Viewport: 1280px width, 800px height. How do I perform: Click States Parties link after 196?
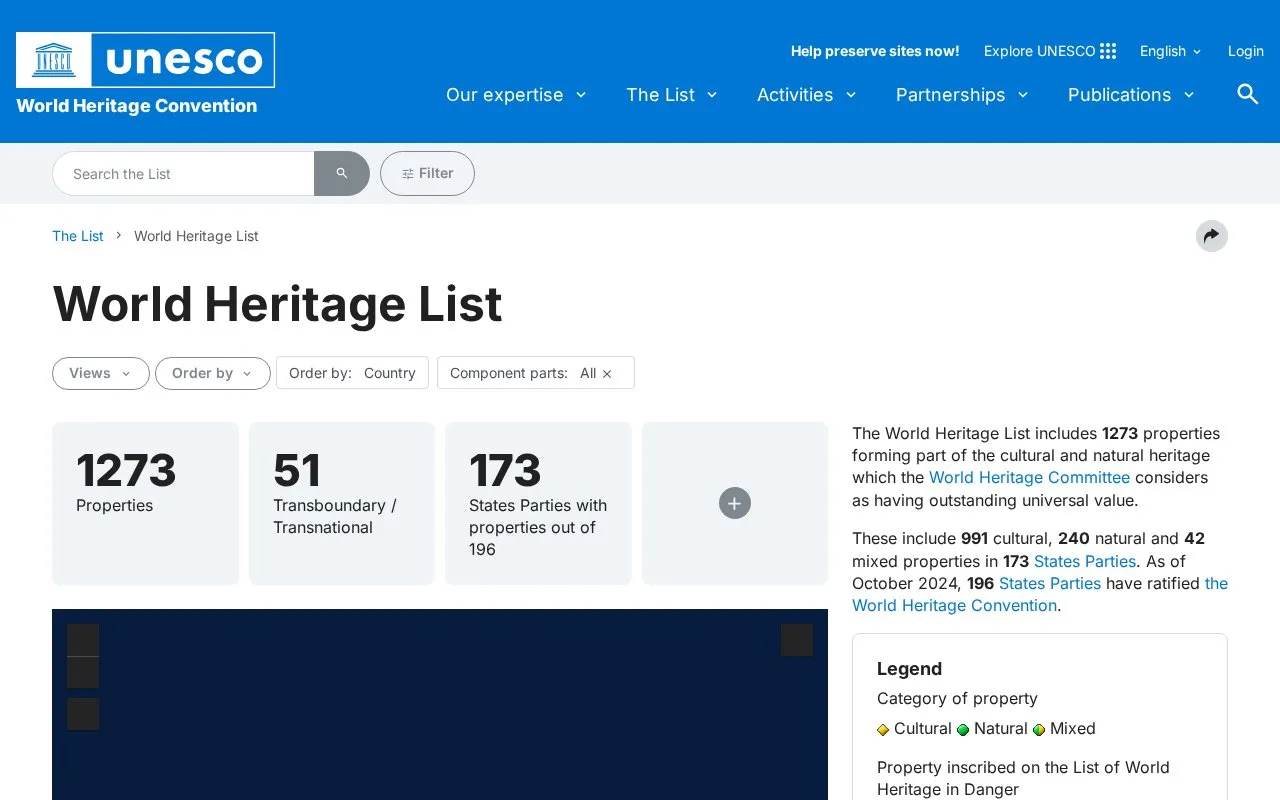click(x=1050, y=584)
